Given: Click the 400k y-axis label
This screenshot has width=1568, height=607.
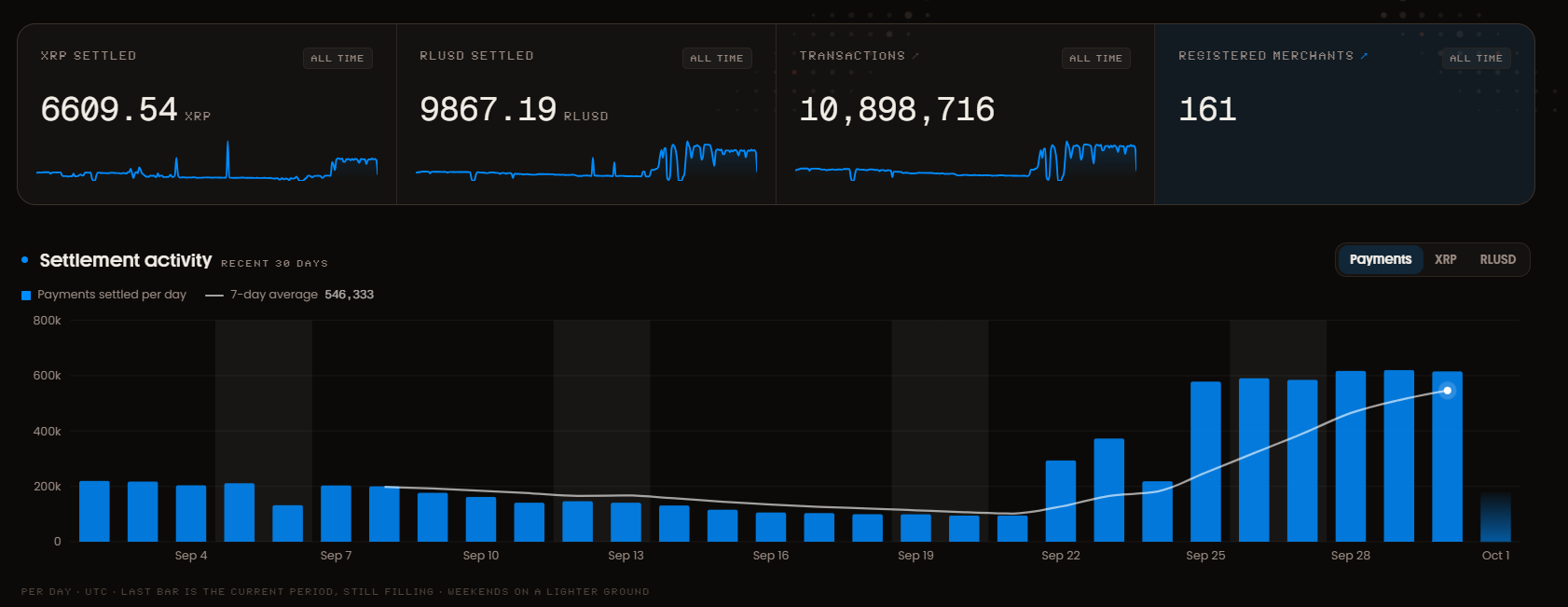Looking at the screenshot, I should coord(48,432).
